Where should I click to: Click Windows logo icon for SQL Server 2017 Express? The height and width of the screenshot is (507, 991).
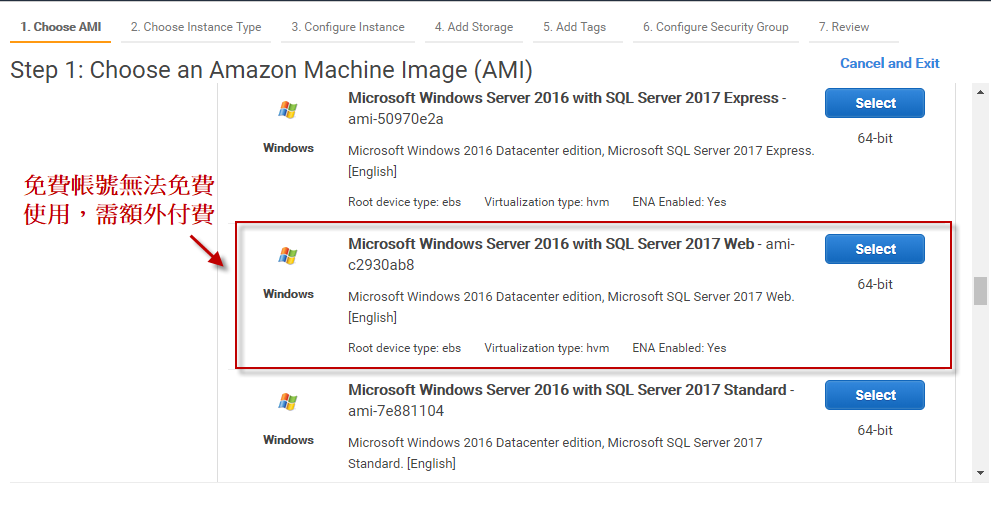tap(288, 110)
